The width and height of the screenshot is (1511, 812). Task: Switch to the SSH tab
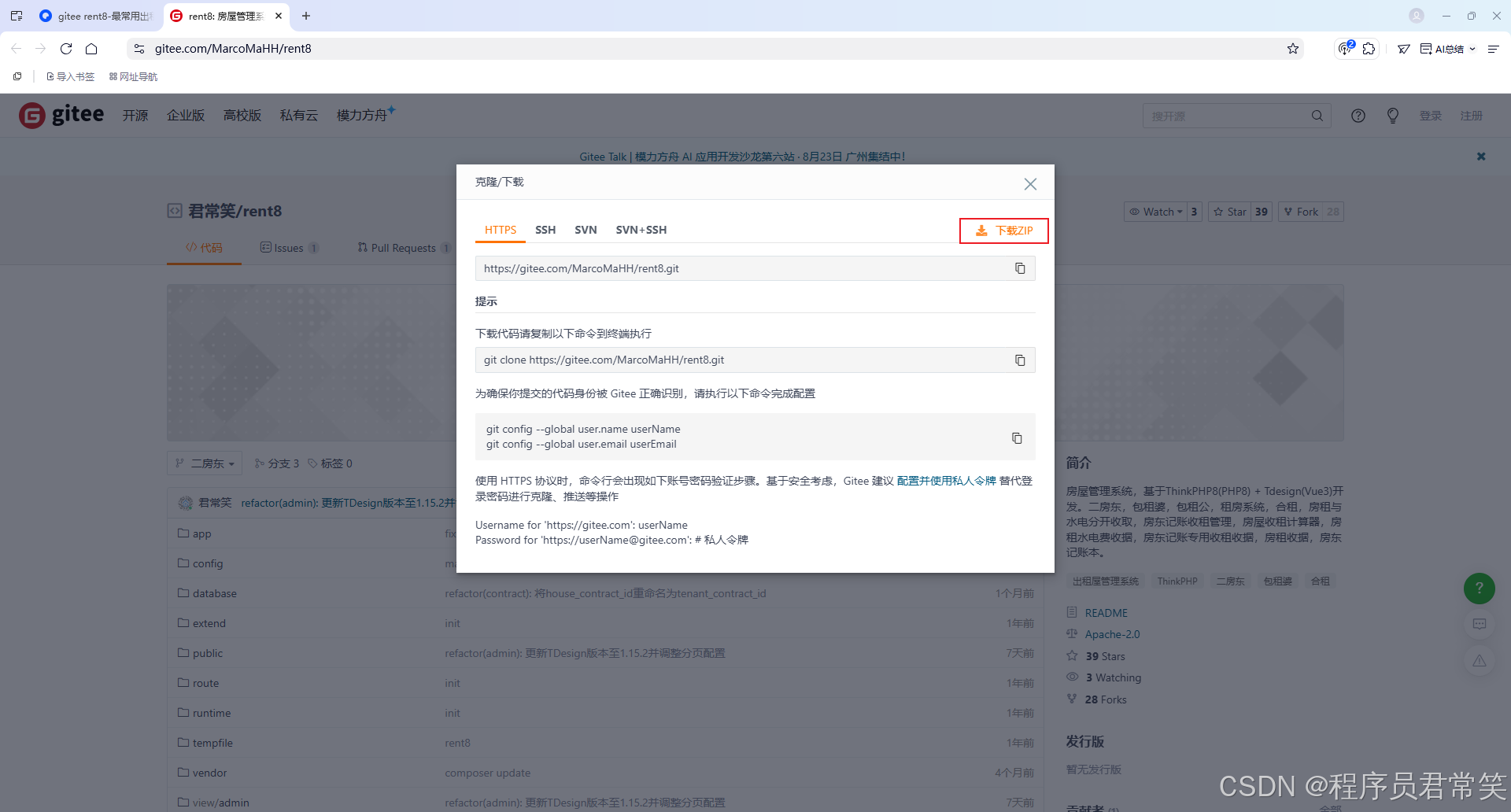pyautogui.click(x=545, y=230)
